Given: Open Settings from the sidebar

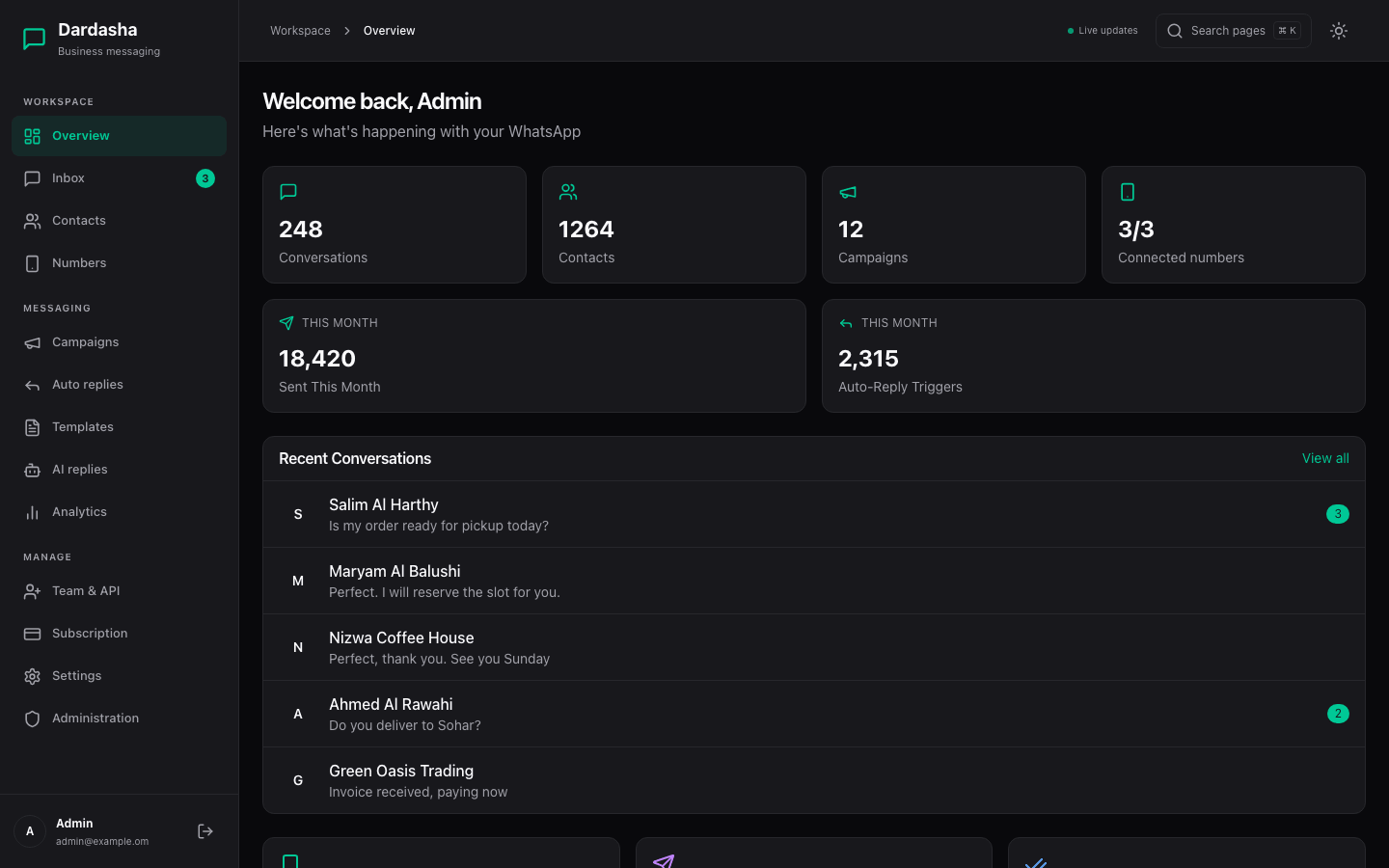Looking at the screenshot, I should (119, 676).
